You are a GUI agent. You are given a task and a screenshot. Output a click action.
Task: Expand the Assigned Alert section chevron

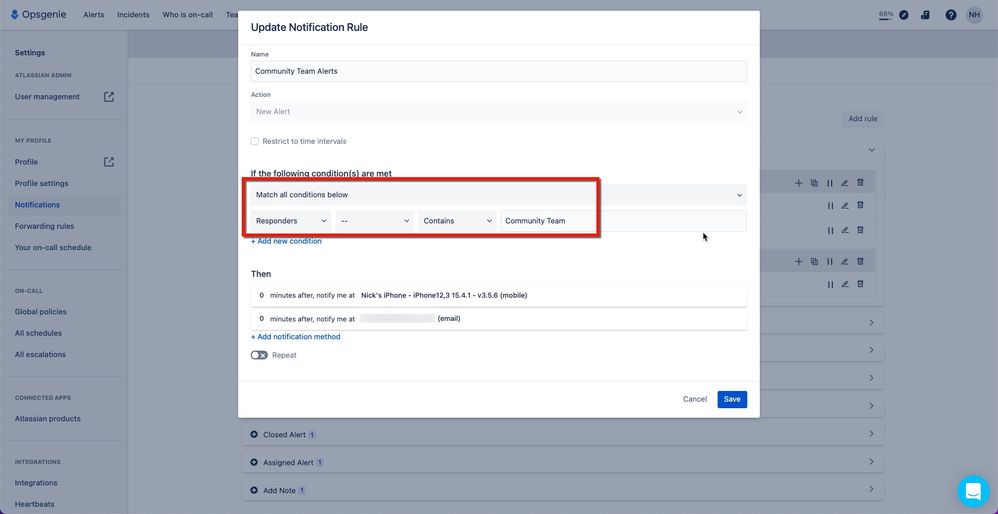coord(871,462)
